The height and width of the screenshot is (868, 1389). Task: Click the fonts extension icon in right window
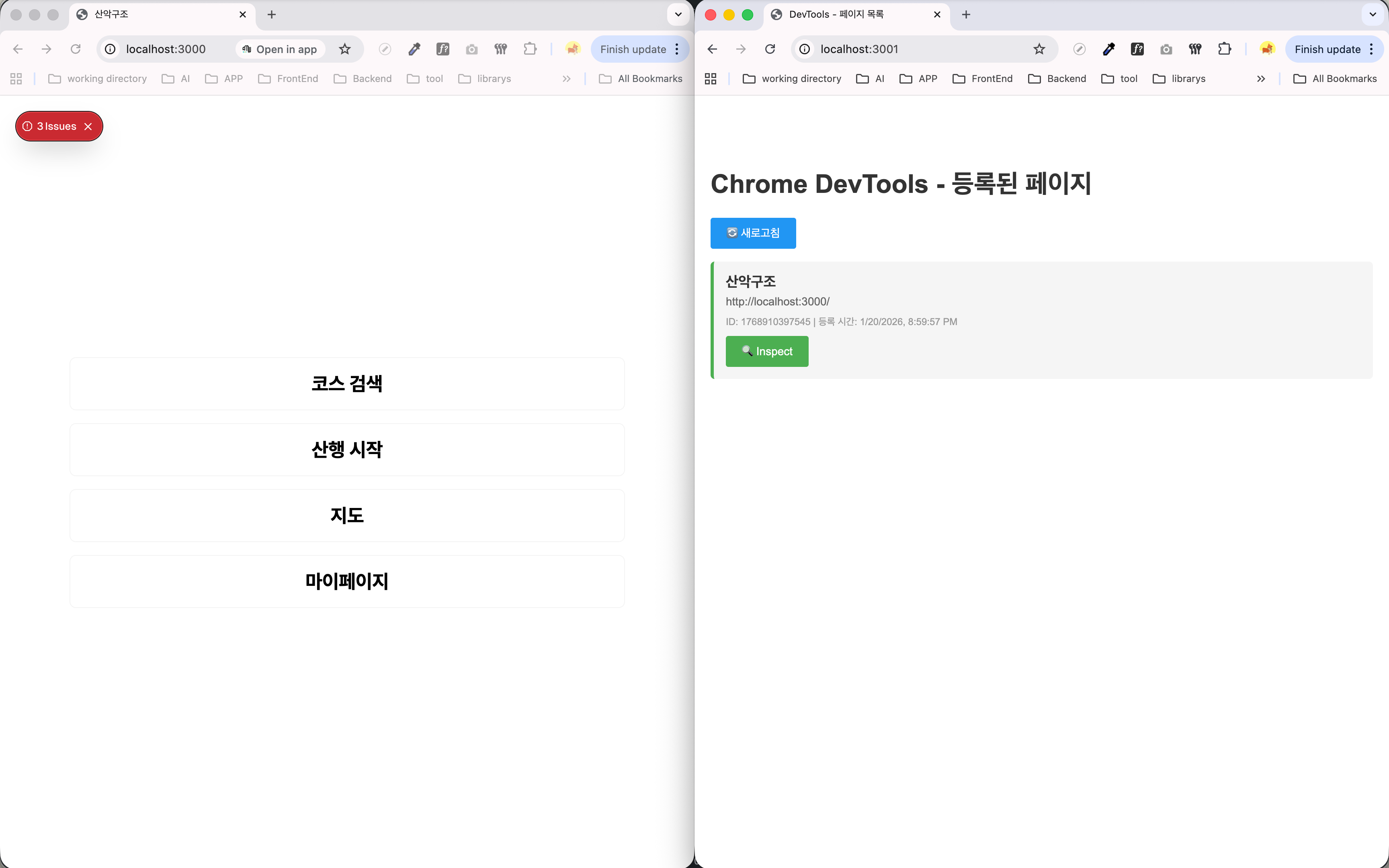click(x=1137, y=49)
